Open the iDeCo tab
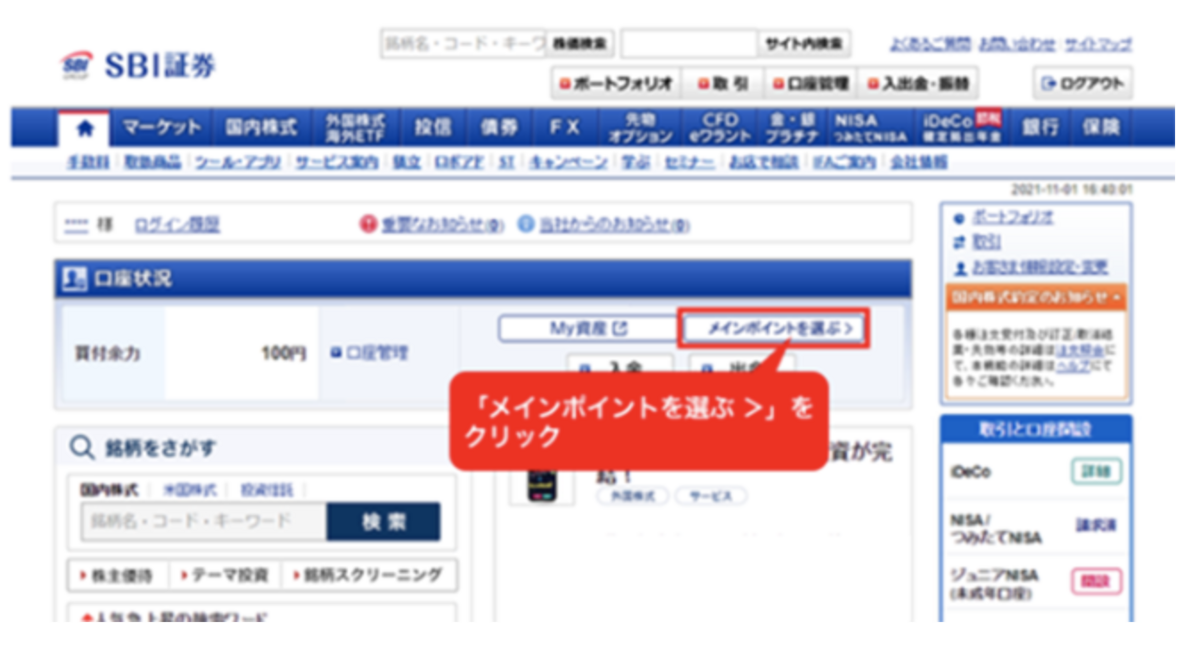 pos(960,128)
